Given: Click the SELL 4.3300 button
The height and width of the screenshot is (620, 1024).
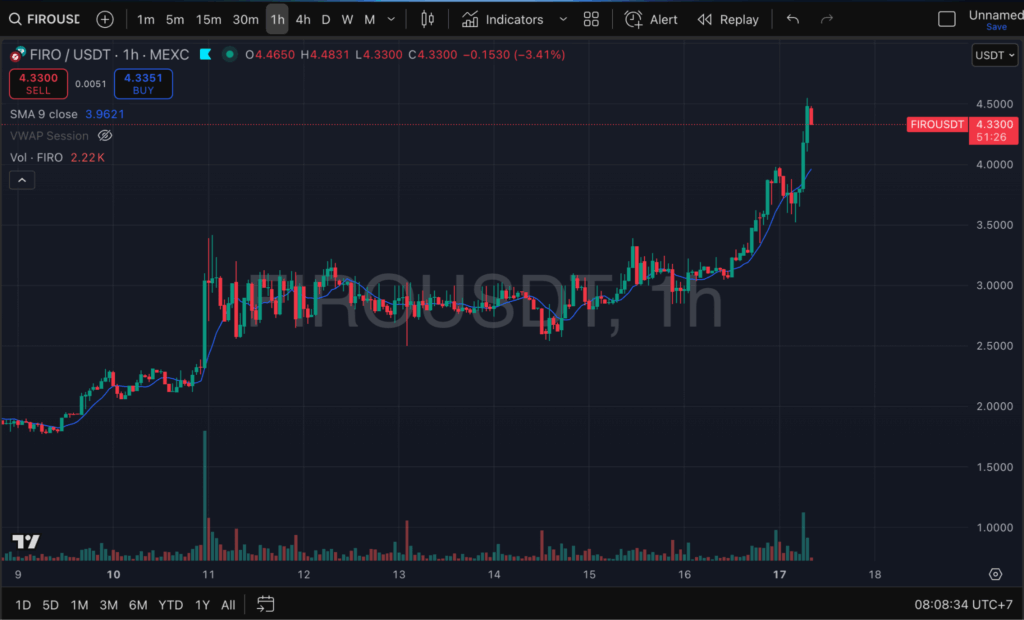Looking at the screenshot, I should [x=38, y=84].
